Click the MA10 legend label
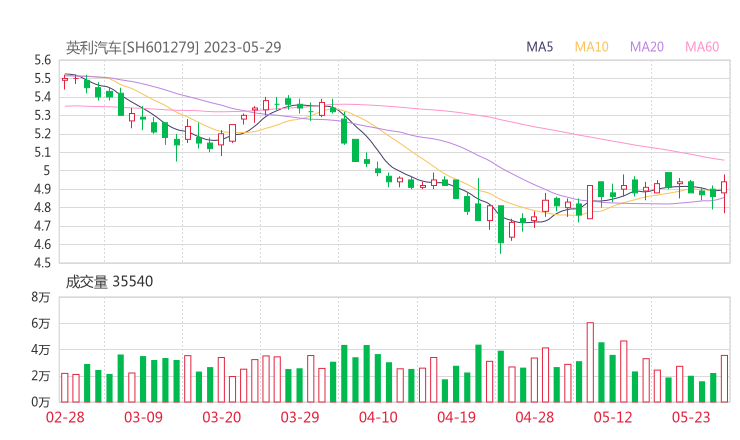 [x=591, y=47]
